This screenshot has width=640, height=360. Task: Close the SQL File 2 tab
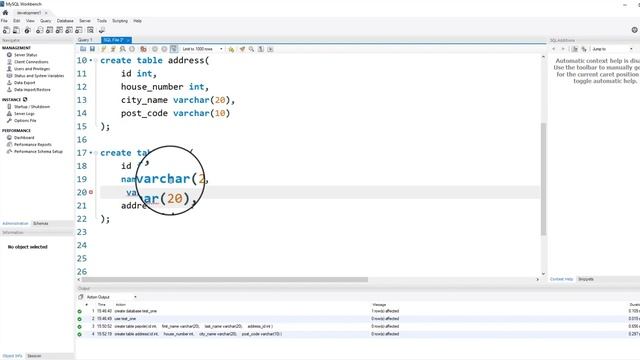coord(128,40)
